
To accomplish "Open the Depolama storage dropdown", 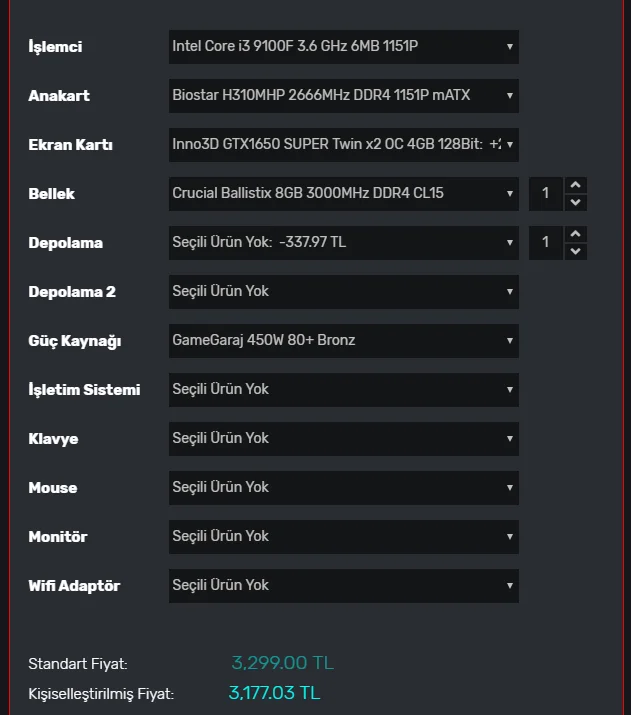I will 343,242.
